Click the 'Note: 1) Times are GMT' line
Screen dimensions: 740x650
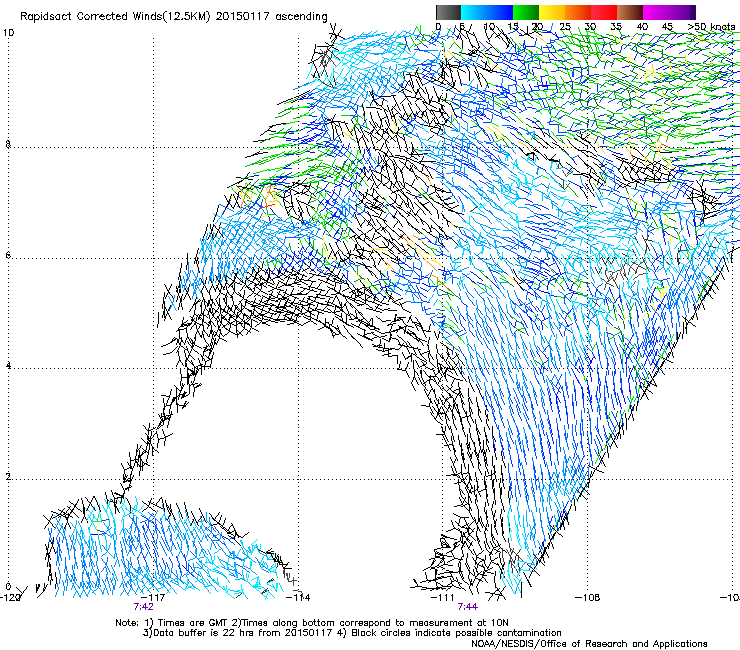(x=312, y=623)
